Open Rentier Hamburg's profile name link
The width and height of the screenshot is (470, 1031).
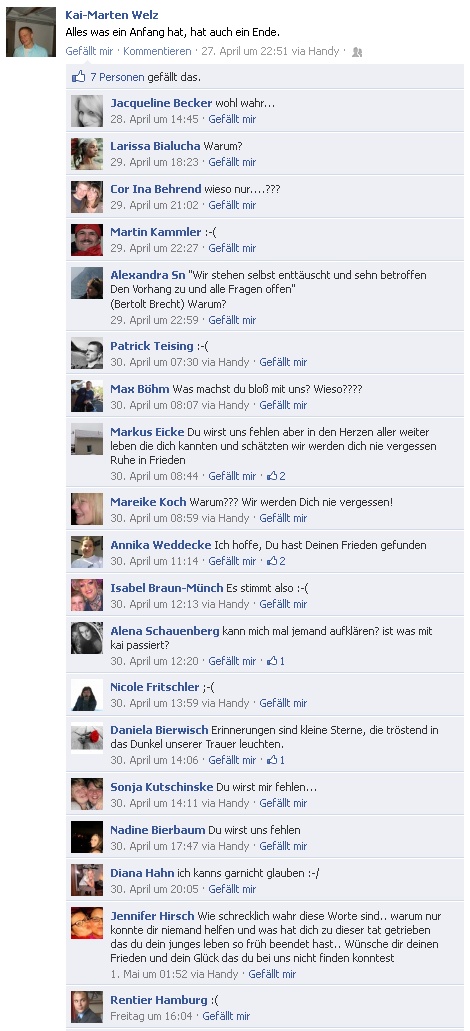(158, 1000)
